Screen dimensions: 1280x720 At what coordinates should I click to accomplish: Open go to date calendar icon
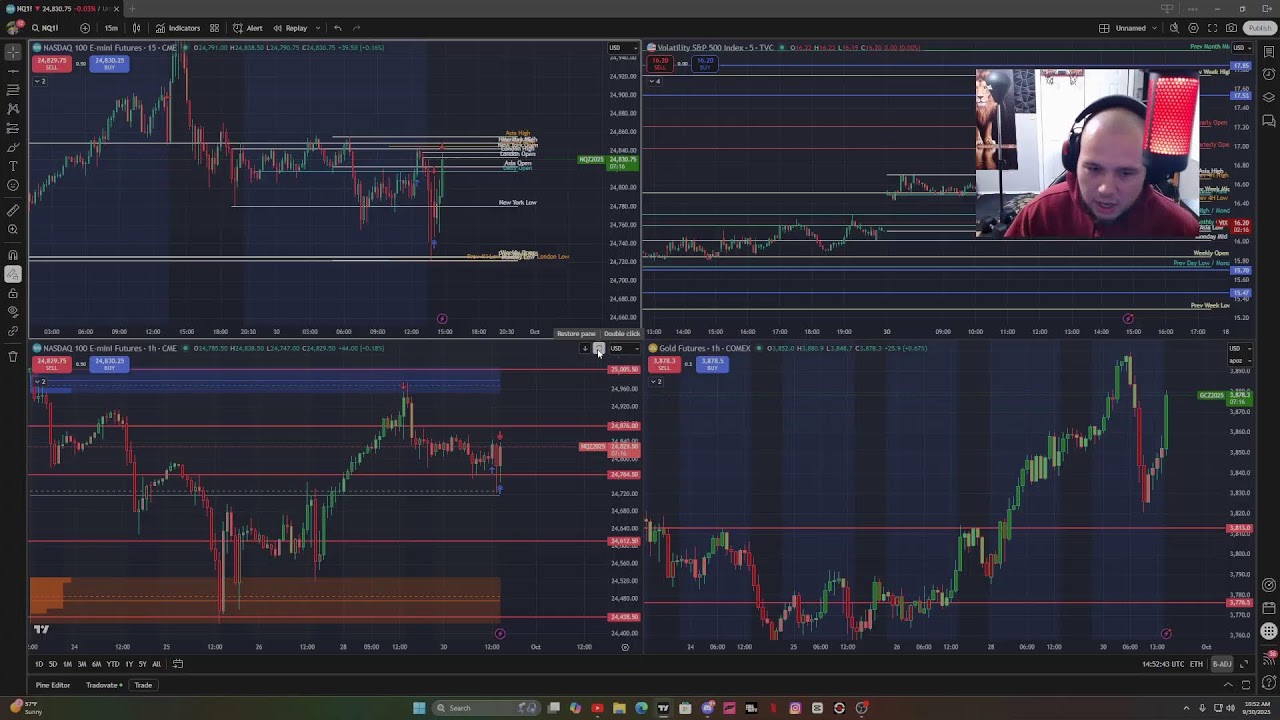[x=178, y=664]
